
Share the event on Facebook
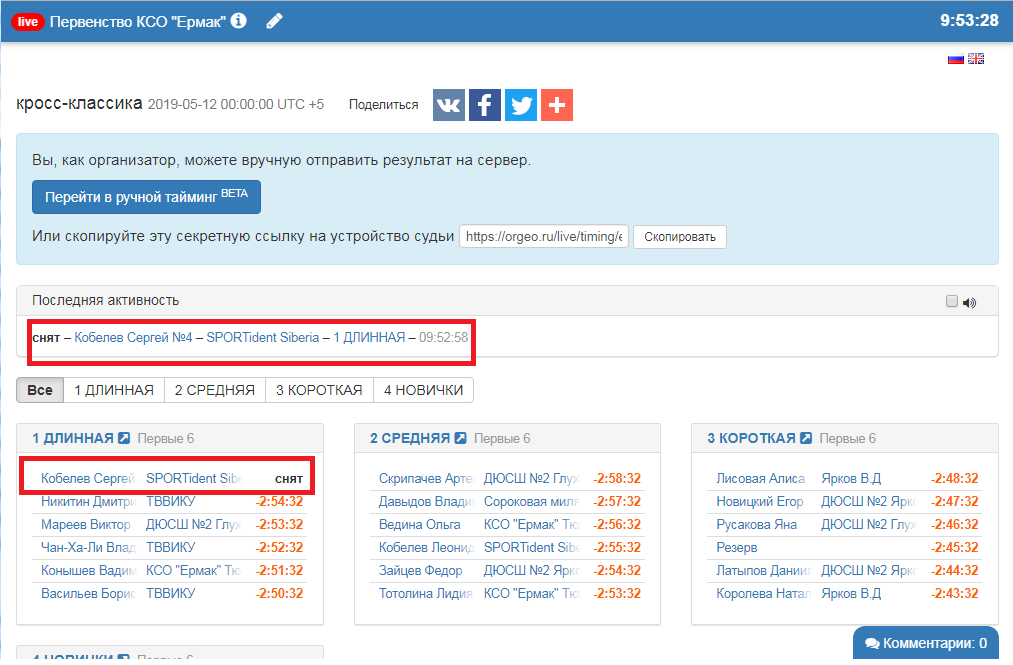(485, 105)
